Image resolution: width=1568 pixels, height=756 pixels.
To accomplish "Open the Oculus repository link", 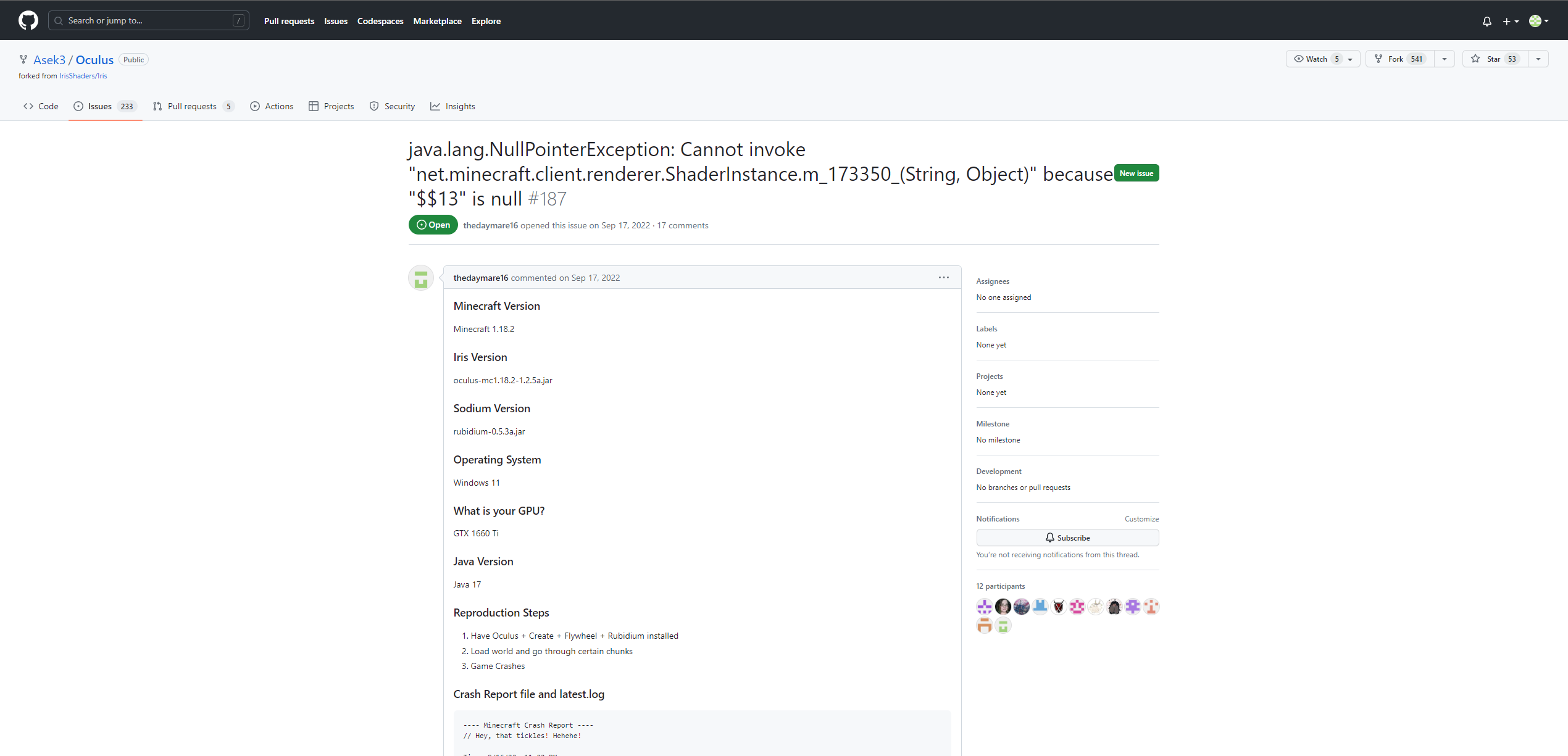I will [94, 60].
